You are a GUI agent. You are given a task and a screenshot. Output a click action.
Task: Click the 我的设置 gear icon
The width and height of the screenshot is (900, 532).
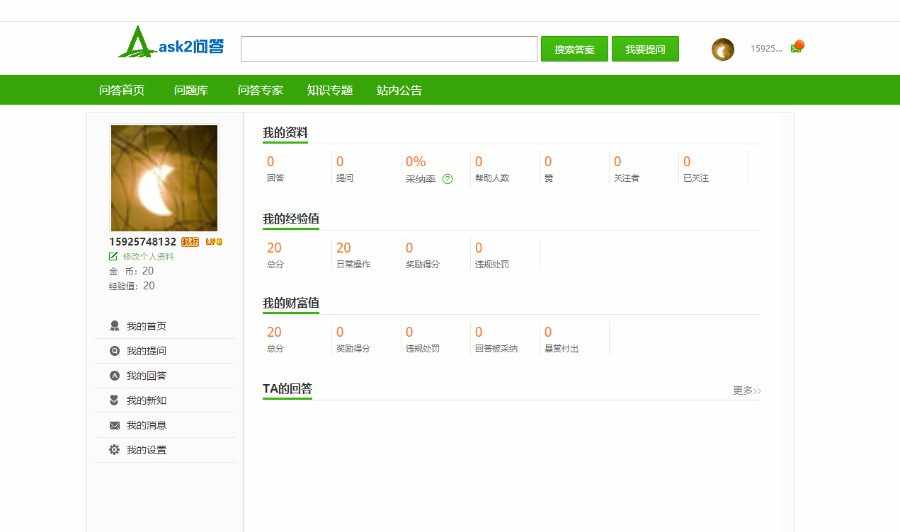[x=114, y=450]
